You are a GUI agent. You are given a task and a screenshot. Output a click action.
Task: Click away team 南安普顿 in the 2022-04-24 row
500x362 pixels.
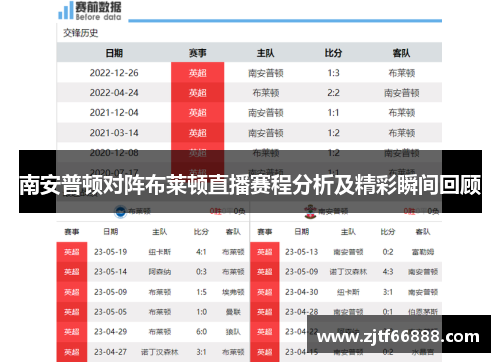tap(402, 93)
